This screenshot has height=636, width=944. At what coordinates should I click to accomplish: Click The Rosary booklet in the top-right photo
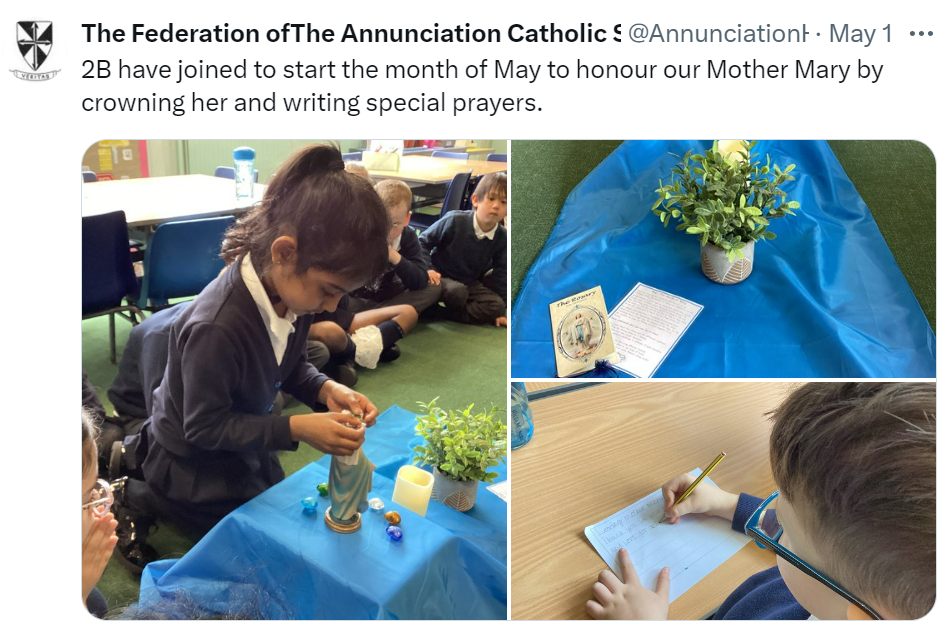[x=580, y=330]
